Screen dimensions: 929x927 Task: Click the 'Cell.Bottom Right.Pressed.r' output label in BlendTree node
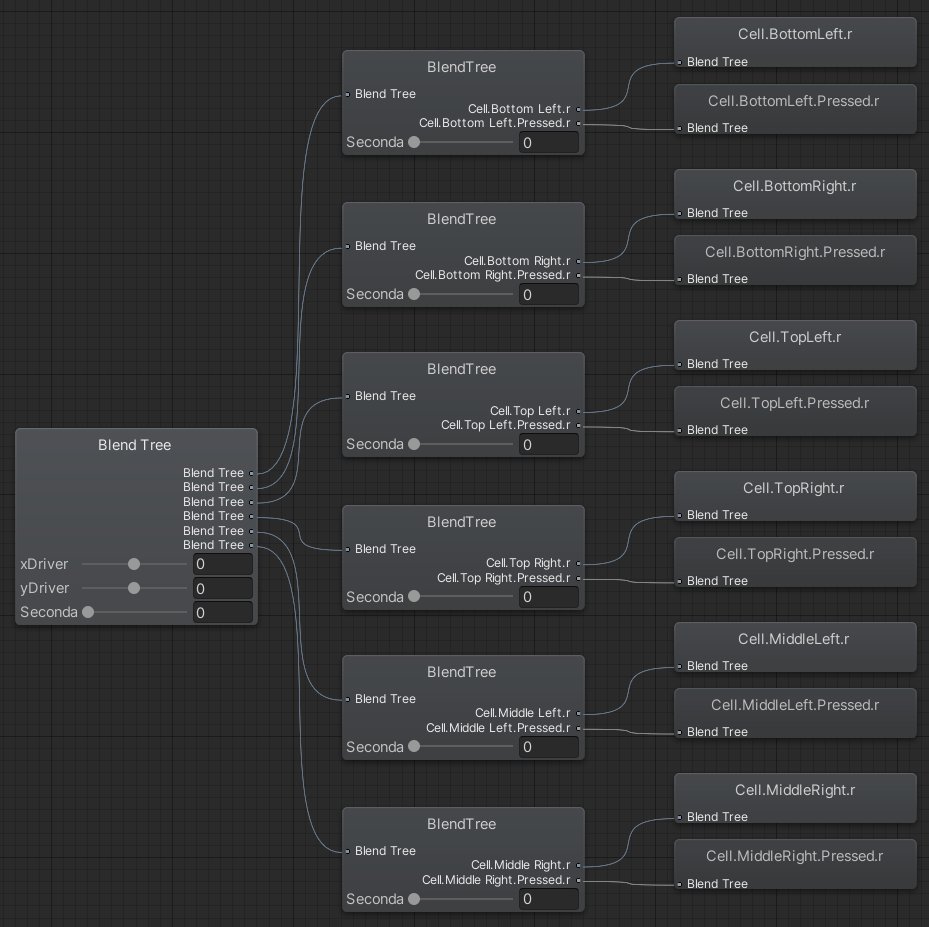[493, 275]
